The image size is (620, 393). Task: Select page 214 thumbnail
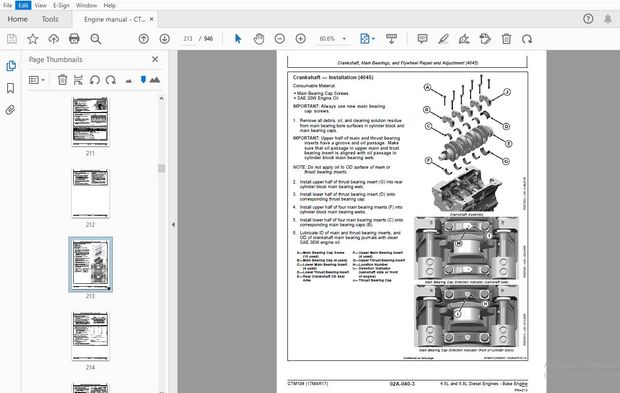91,336
